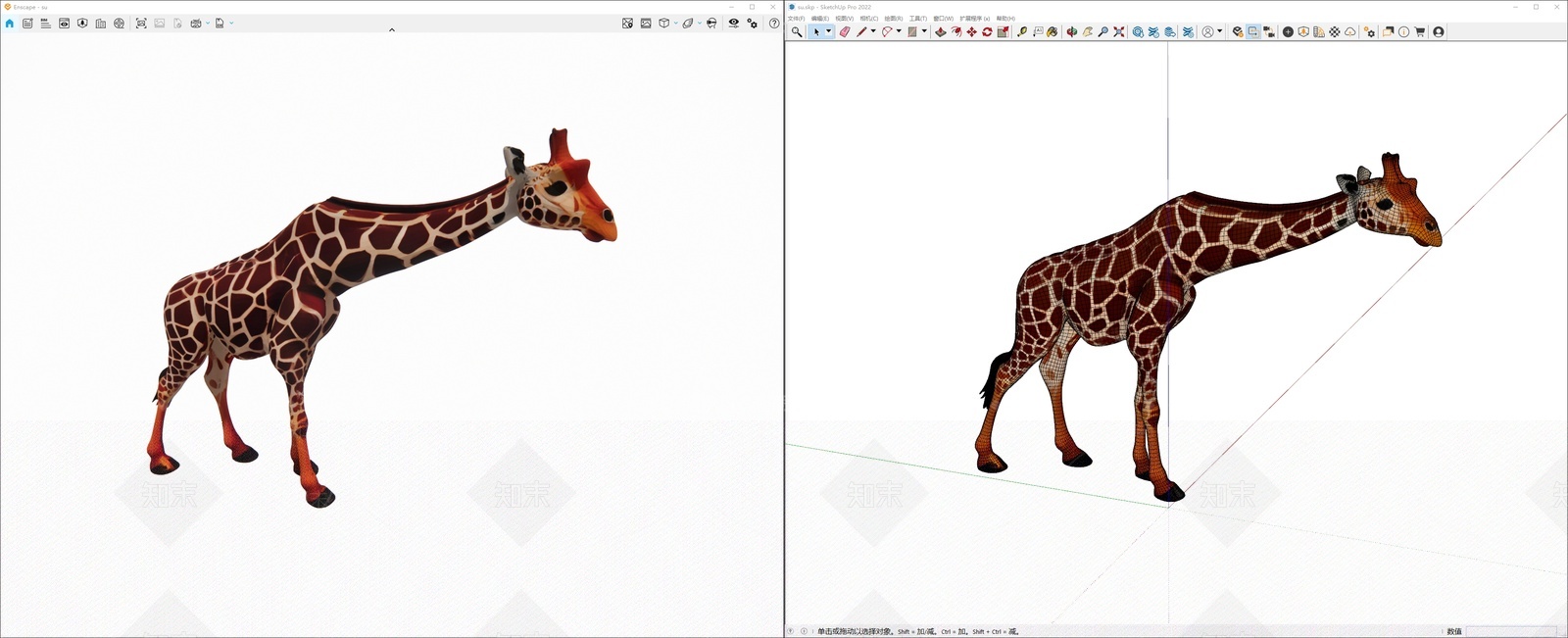Open Enscape general settings gears
The height and width of the screenshot is (638, 1568).
tap(753, 23)
